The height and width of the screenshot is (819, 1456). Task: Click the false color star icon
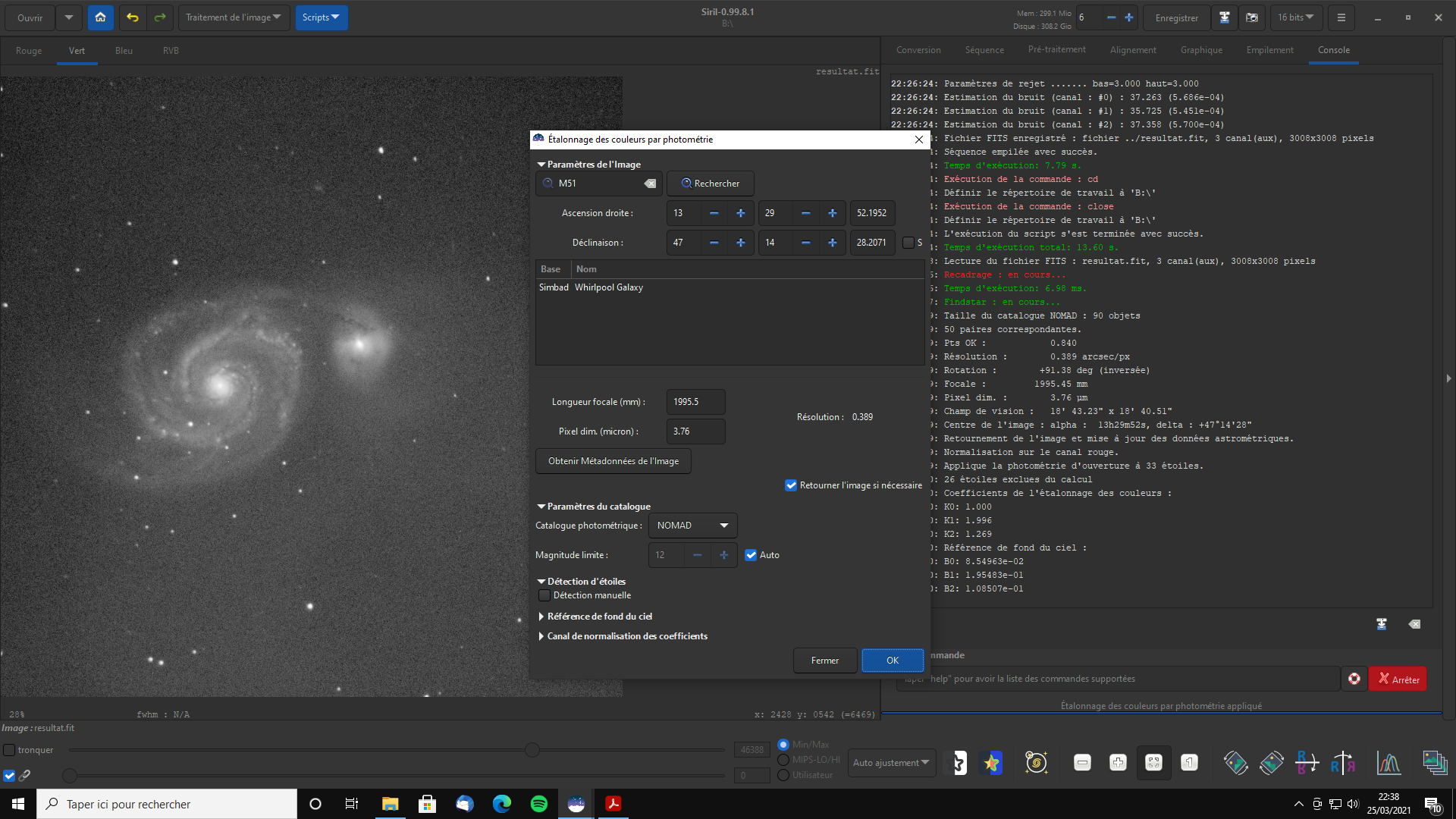pos(991,763)
